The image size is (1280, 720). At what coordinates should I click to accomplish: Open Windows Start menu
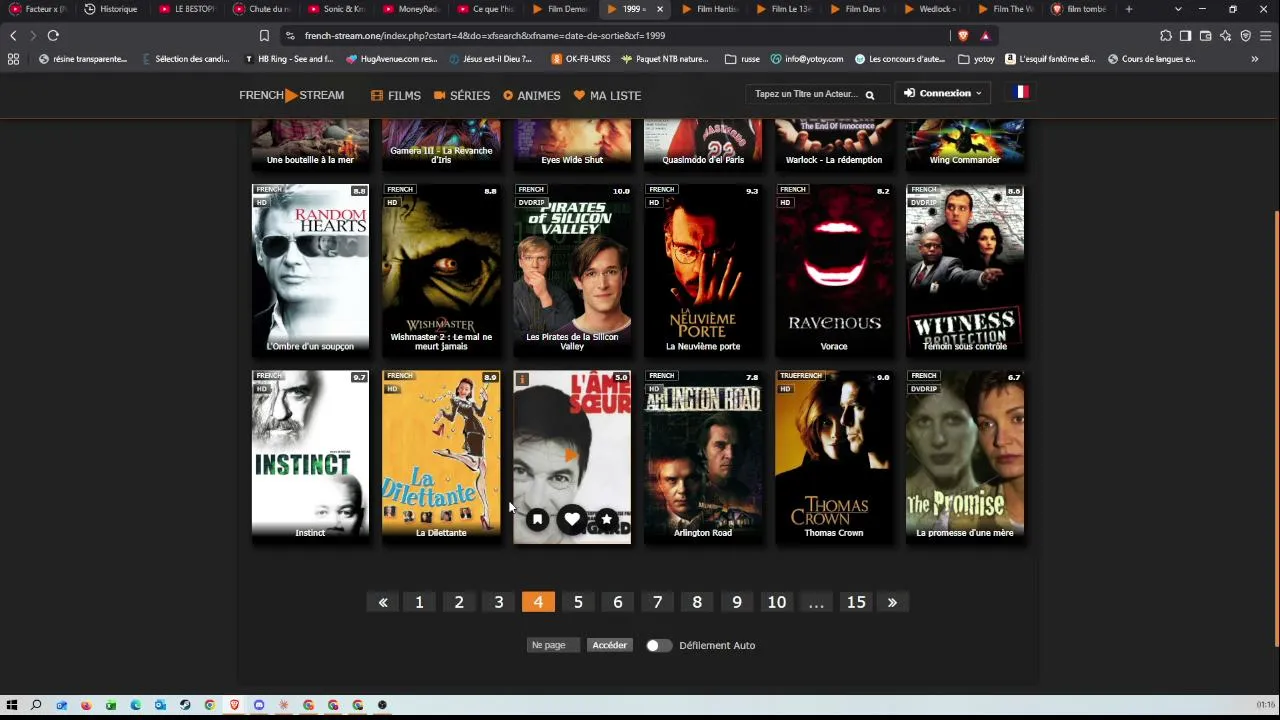12,705
